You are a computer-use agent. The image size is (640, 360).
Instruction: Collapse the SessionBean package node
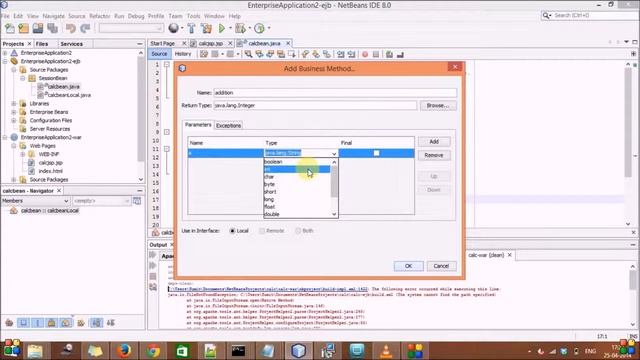[x=23, y=78]
